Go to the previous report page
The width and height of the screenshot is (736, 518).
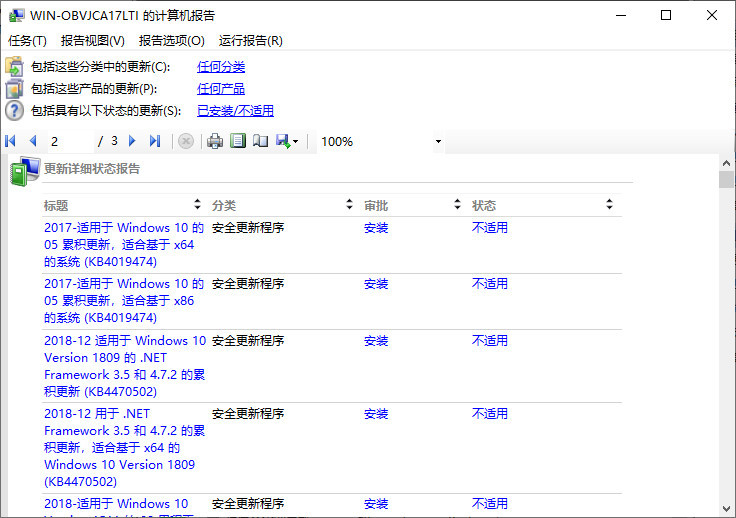[x=32, y=141]
